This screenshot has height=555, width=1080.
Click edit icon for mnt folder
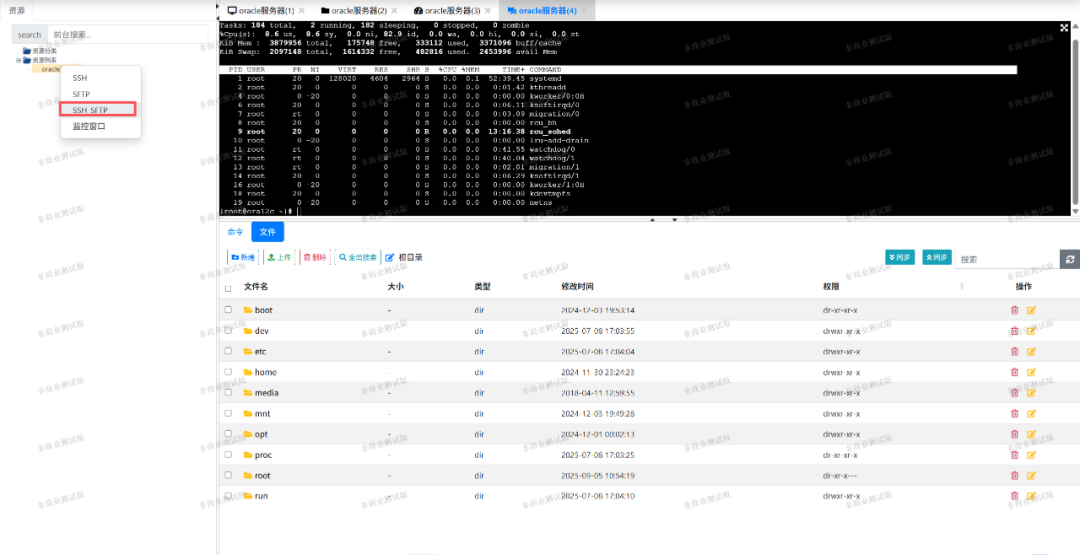click(x=1031, y=413)
